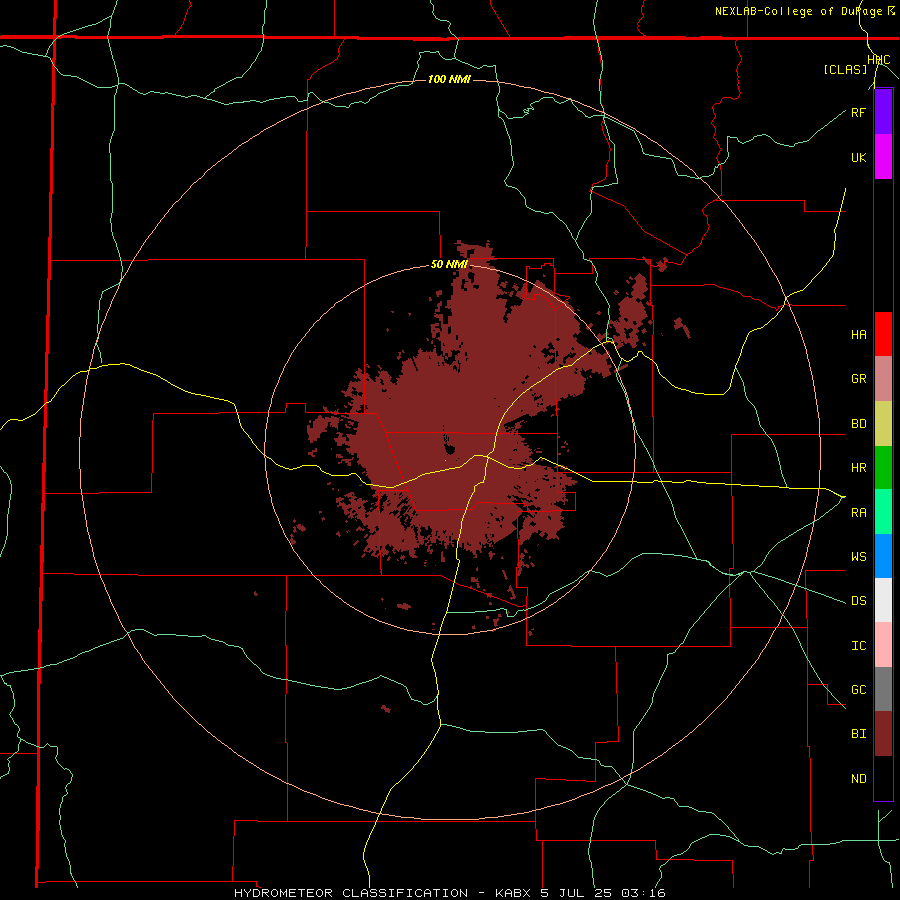Click the GR pink legend swatch

[x=883, y=379]
